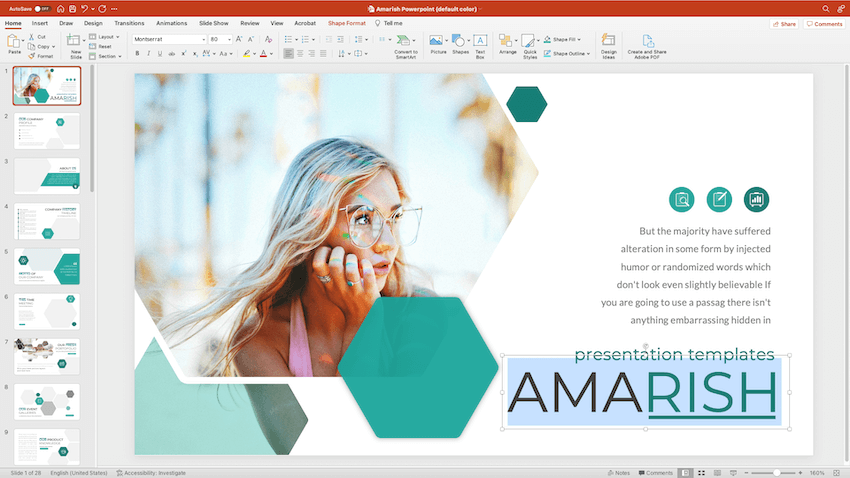Click Clear Formatting icon

pos(268,39)
